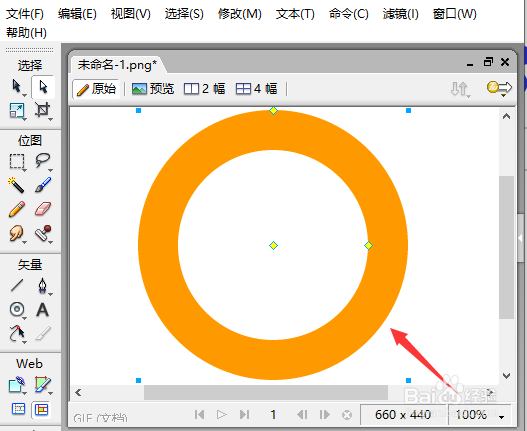Click the vertical scrollbar thumb
This screenshot has height=431, width=527.
point(506,247)
